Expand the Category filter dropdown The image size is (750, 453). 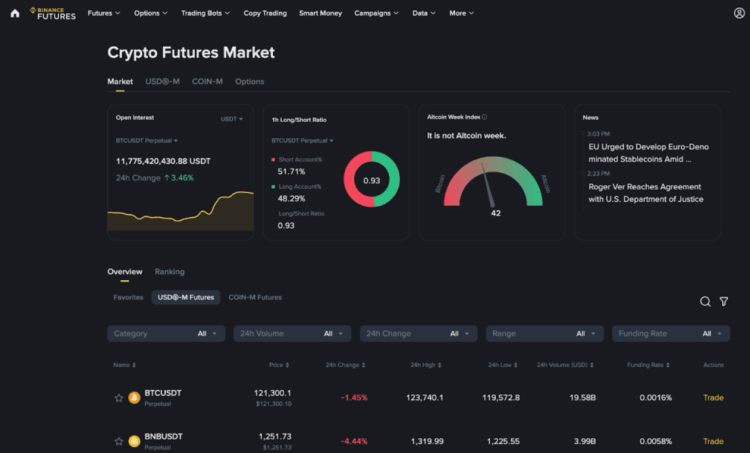166,333
